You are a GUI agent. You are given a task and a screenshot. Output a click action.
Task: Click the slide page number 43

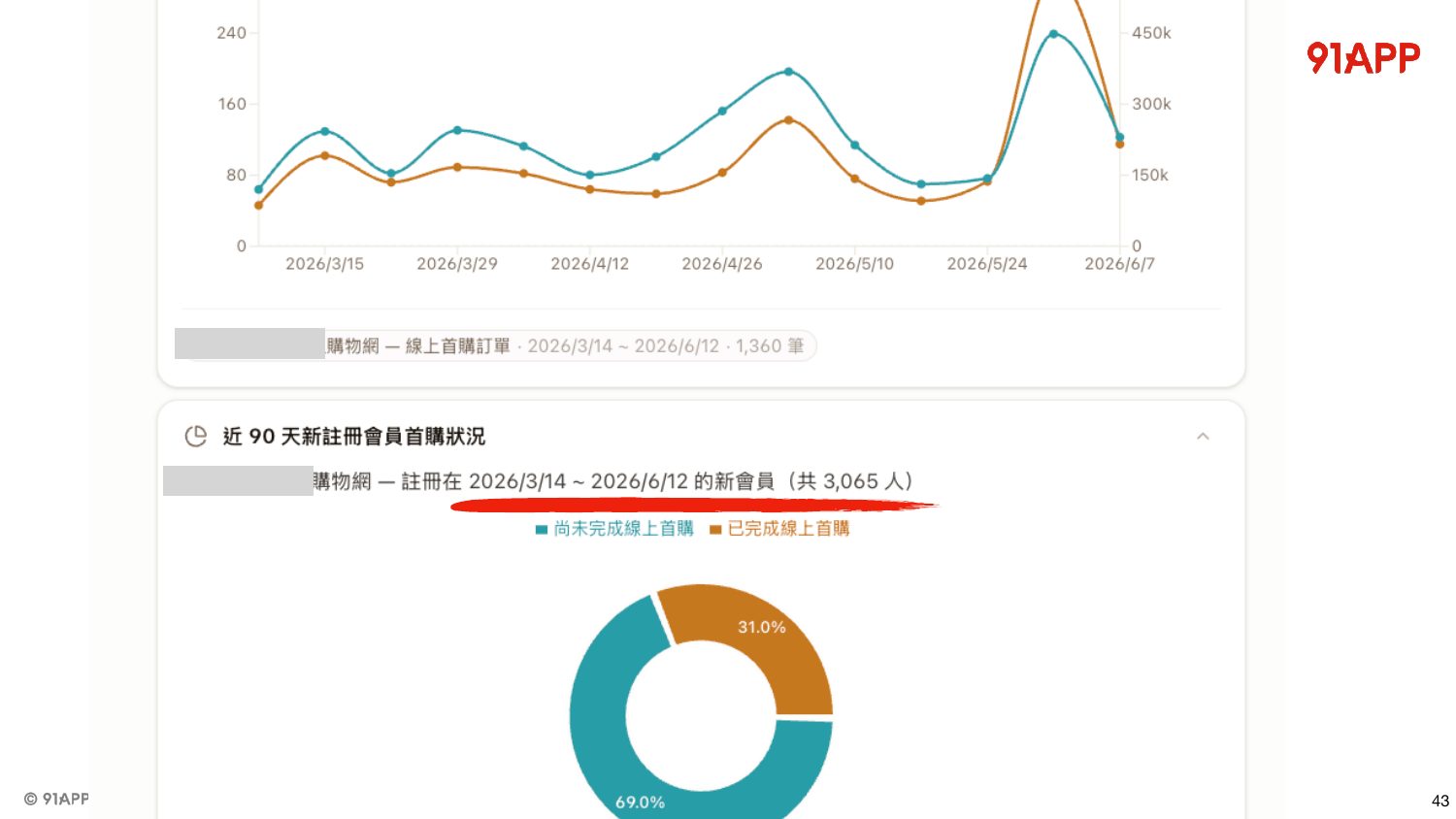click(1440, 801)
